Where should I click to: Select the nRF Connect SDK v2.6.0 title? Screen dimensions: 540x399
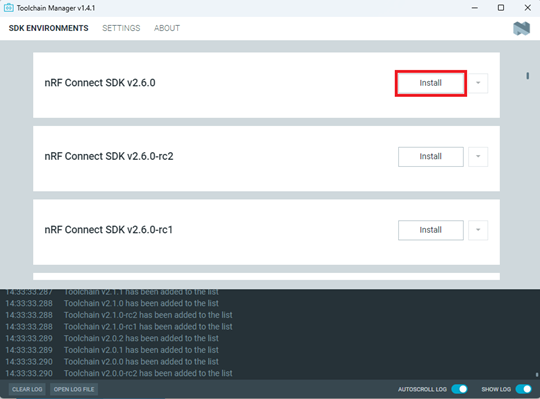click(100, 83)
